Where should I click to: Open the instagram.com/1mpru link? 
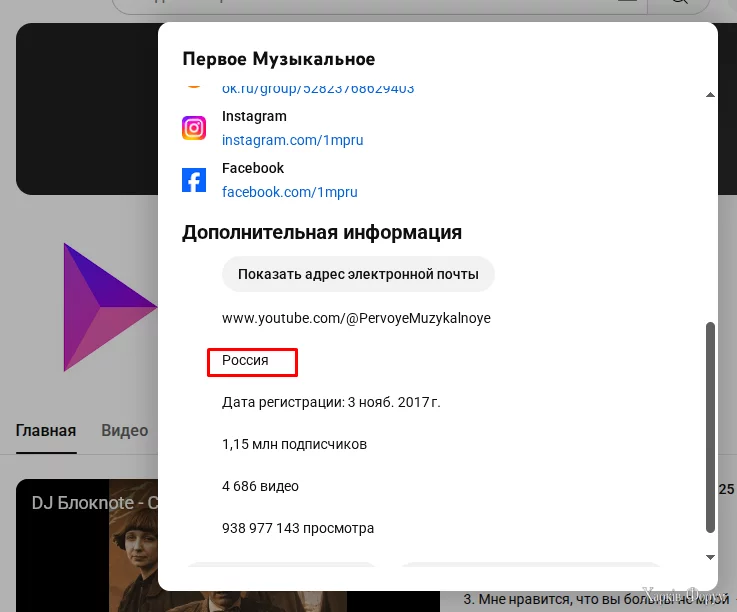(x=292, y=140)
